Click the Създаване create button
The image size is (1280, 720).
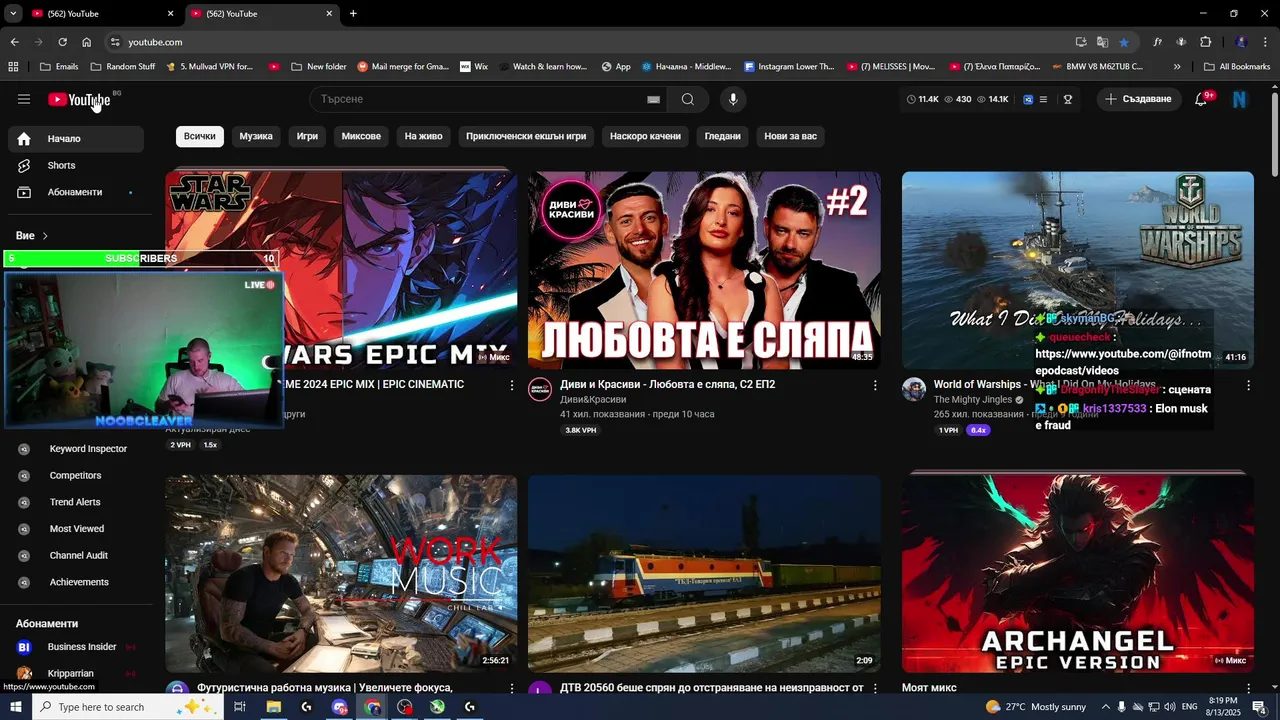(1138, 99)
